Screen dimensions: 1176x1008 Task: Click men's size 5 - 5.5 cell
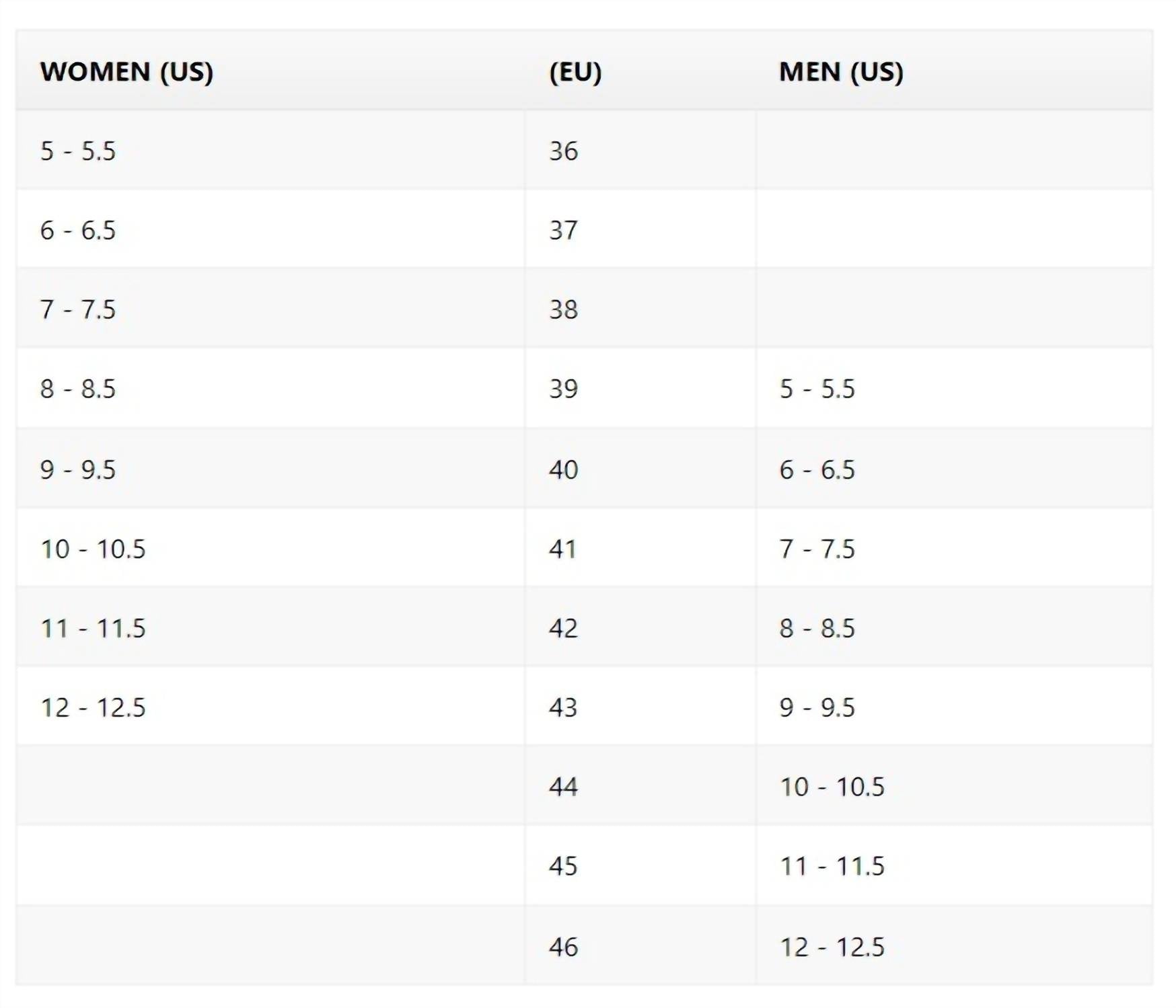click(x=817, y=389)
